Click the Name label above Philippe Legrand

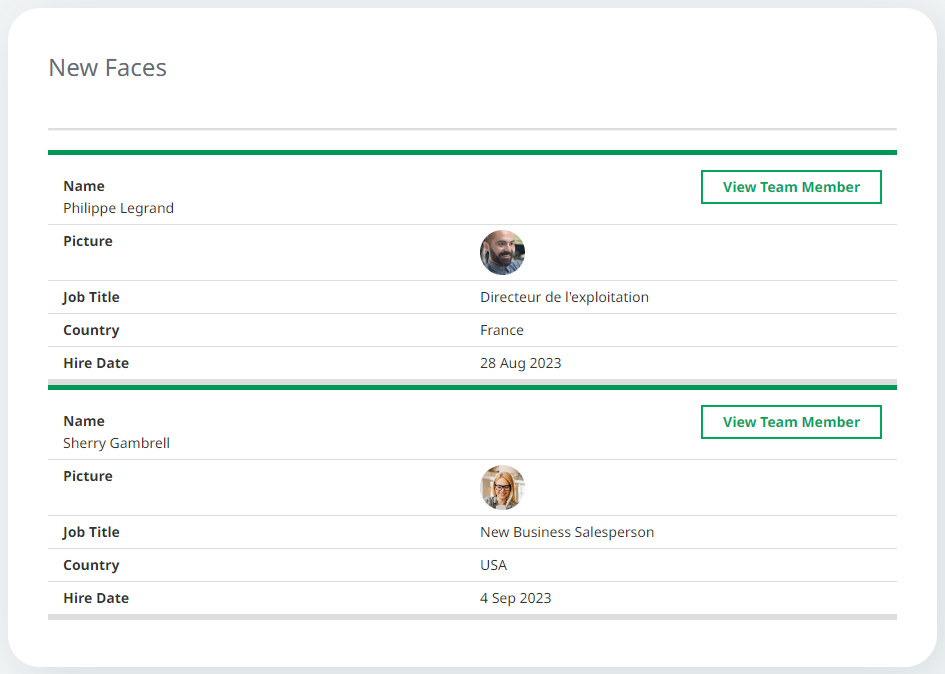[x=84, y=186]
